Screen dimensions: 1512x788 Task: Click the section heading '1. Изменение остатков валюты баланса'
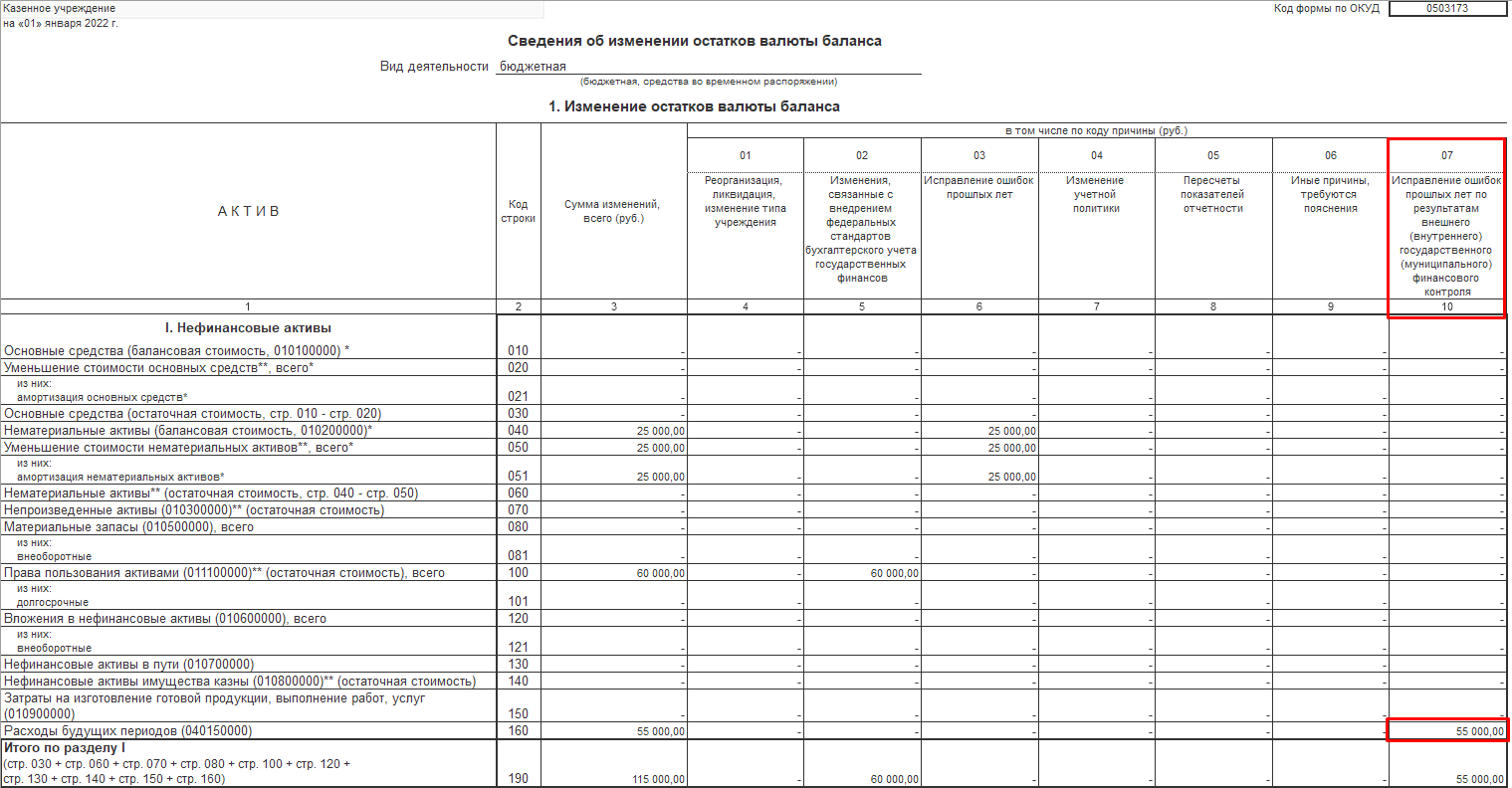(x=695, y=106)
